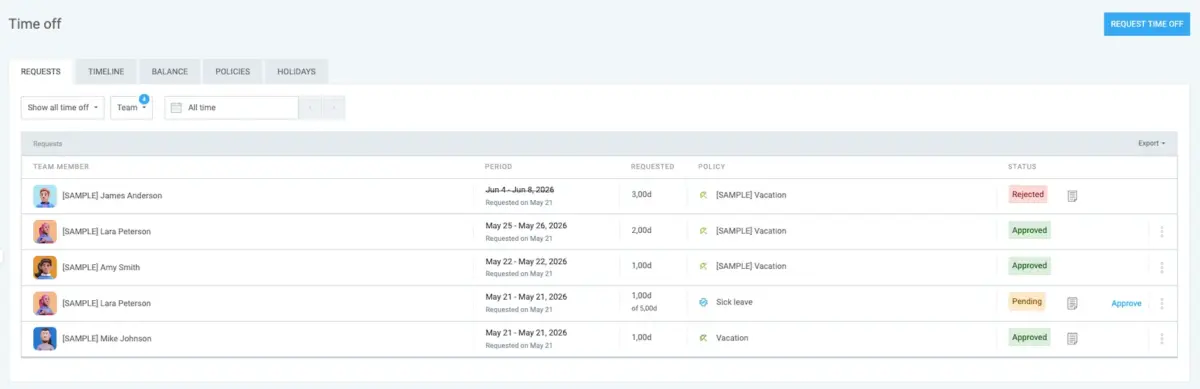Screen dimensions: 1200x389
Task: Switch to the Holidays tab
Action: (297, 72)
